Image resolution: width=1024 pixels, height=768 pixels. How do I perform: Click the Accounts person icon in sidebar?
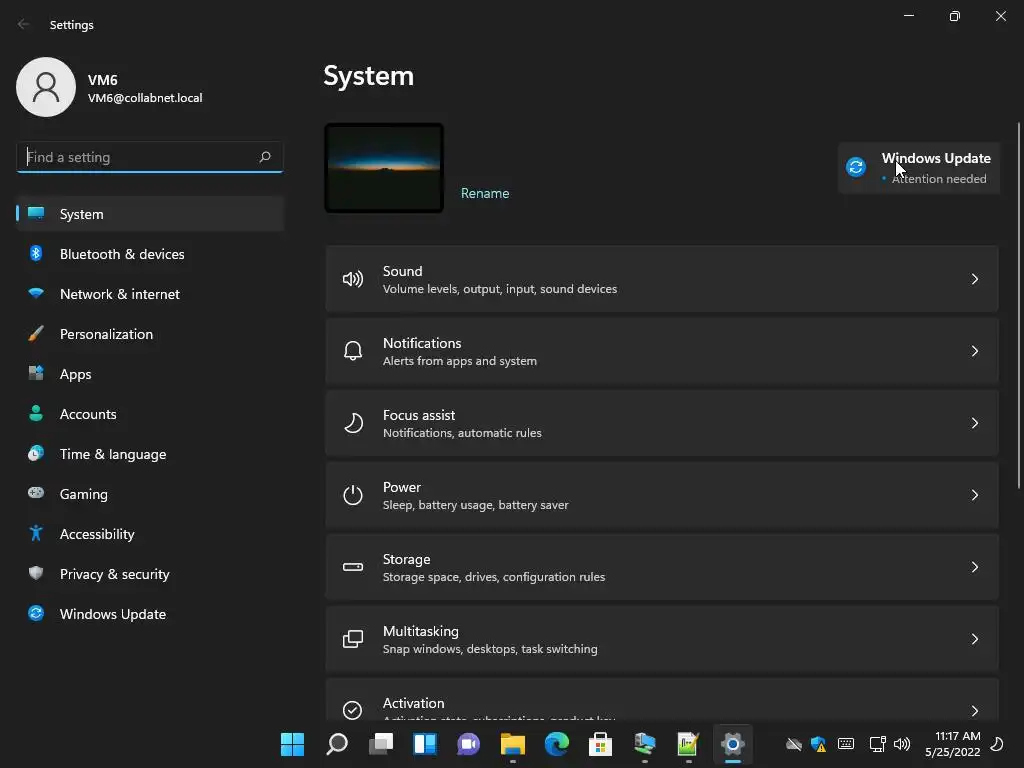[36, 413]
